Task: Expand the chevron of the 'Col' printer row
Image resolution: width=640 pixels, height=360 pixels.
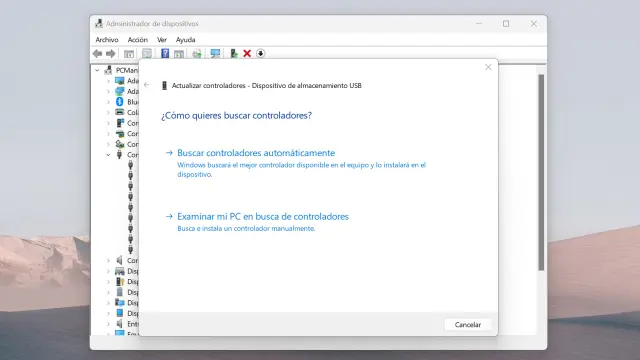Action: [108, 113]
